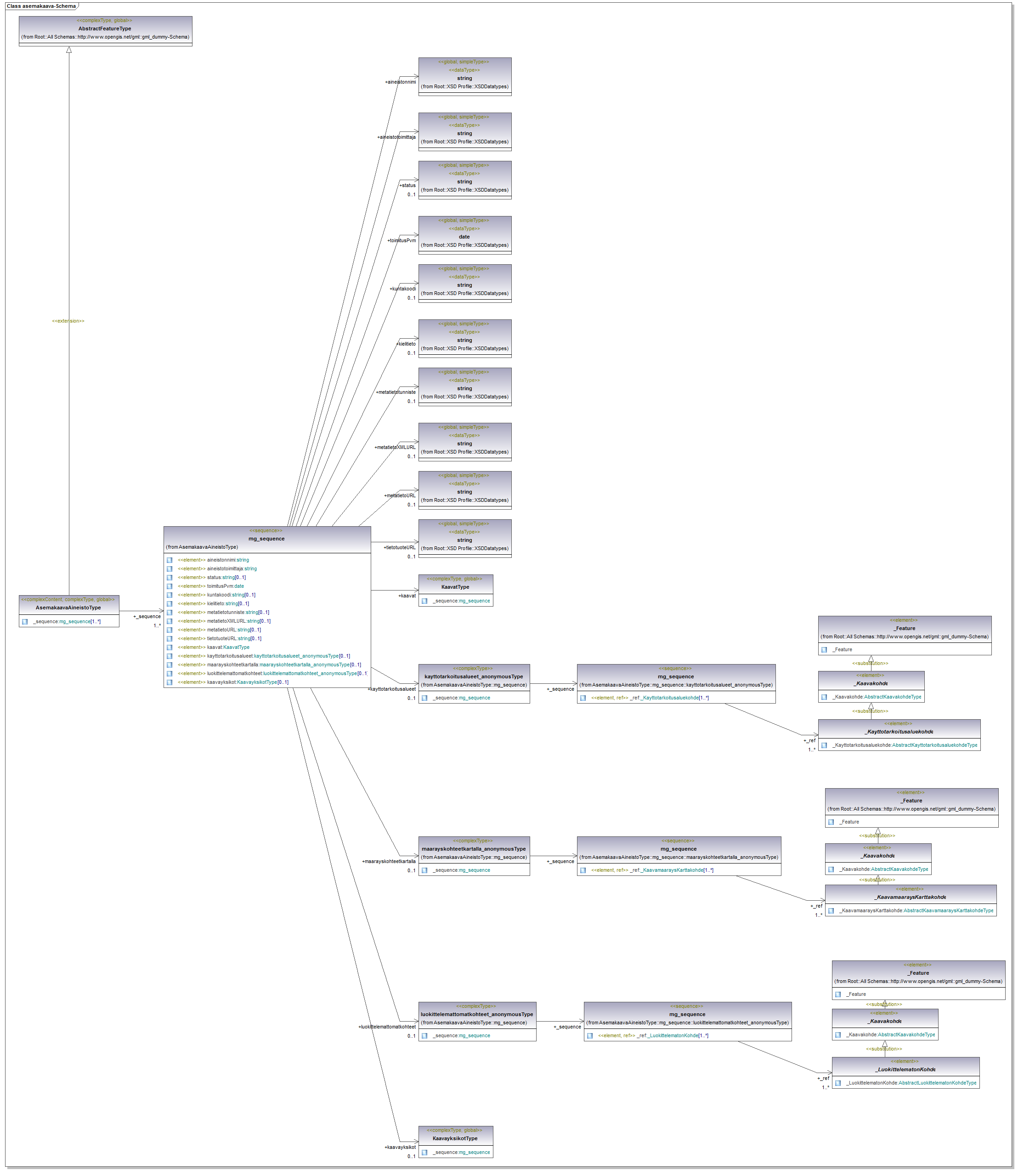1024x1176 pixels.
Task: Click _sequence icon in maarayskohteetkartalla_anonymousType box
Action: 424,871
